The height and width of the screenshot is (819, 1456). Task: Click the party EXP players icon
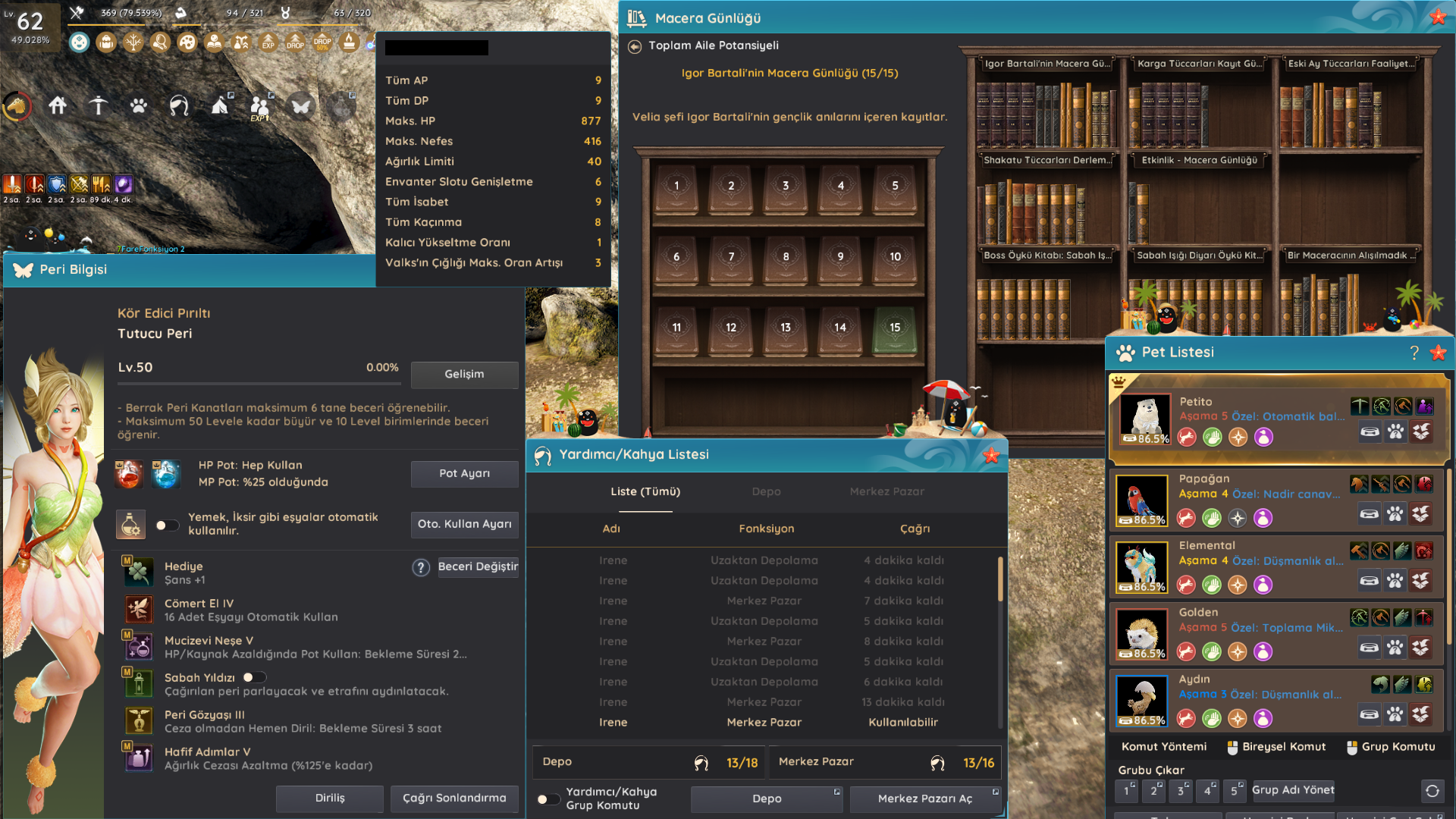click(x=260, y=106)
